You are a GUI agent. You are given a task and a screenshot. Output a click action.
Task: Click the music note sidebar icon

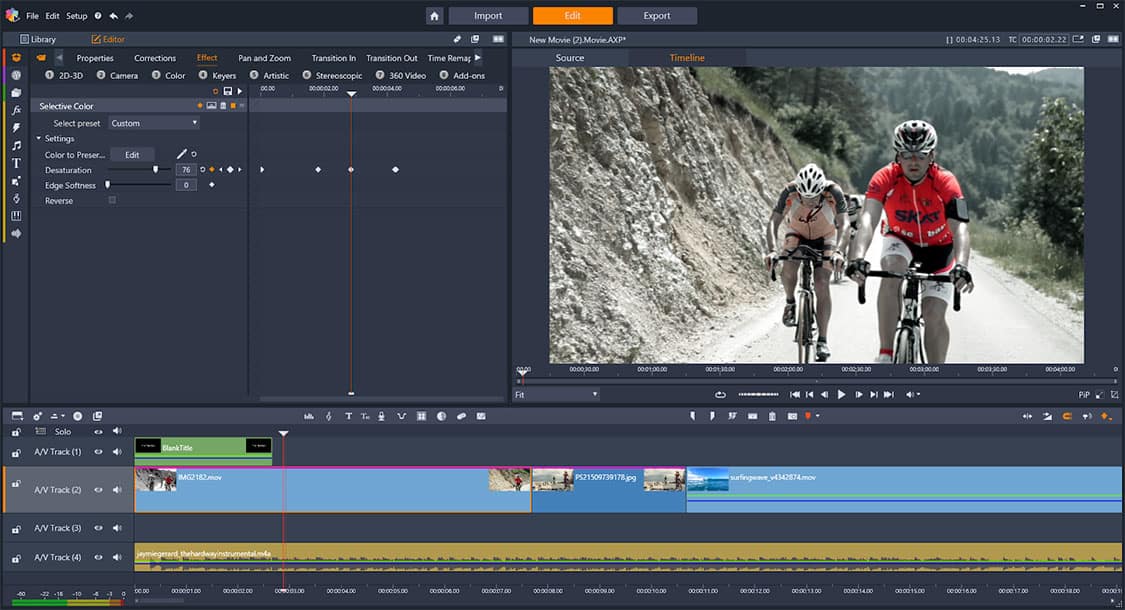click(16, 145)
